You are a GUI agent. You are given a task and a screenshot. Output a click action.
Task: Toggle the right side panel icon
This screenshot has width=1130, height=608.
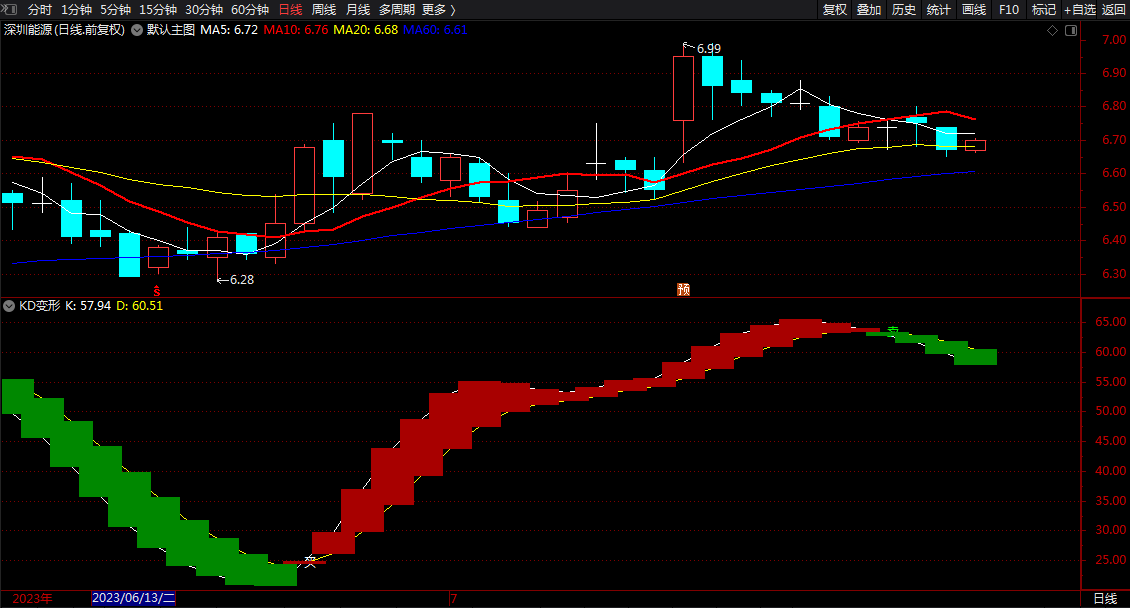[1071, 30]
